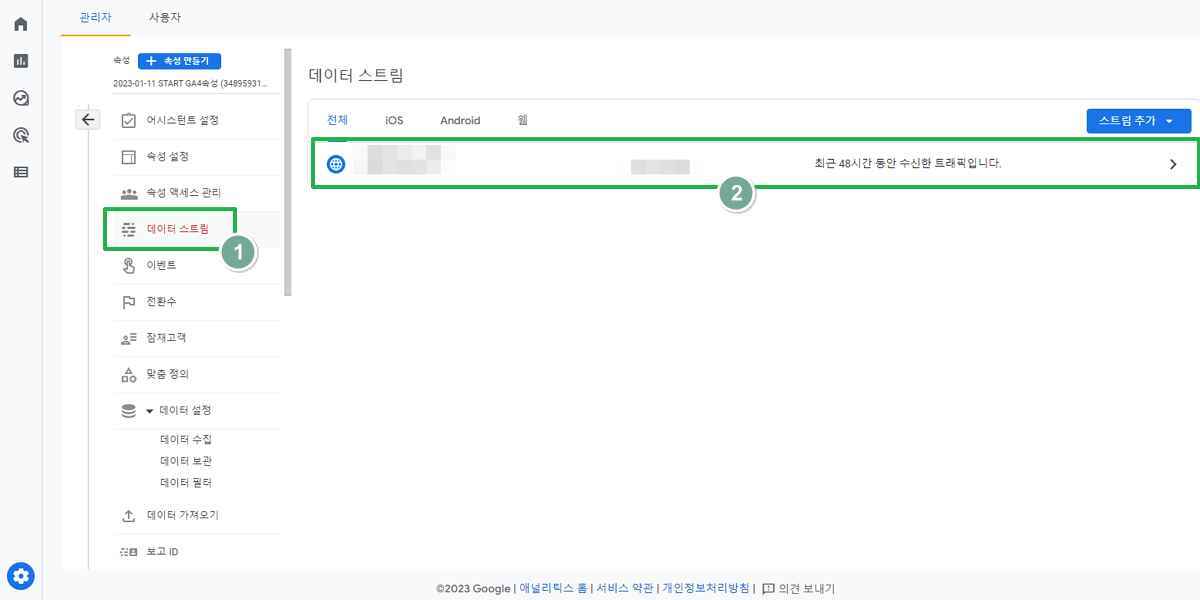Click the 보고 ID icon
The height and width of the screenshot is (600, 1200).
(128, 552)
